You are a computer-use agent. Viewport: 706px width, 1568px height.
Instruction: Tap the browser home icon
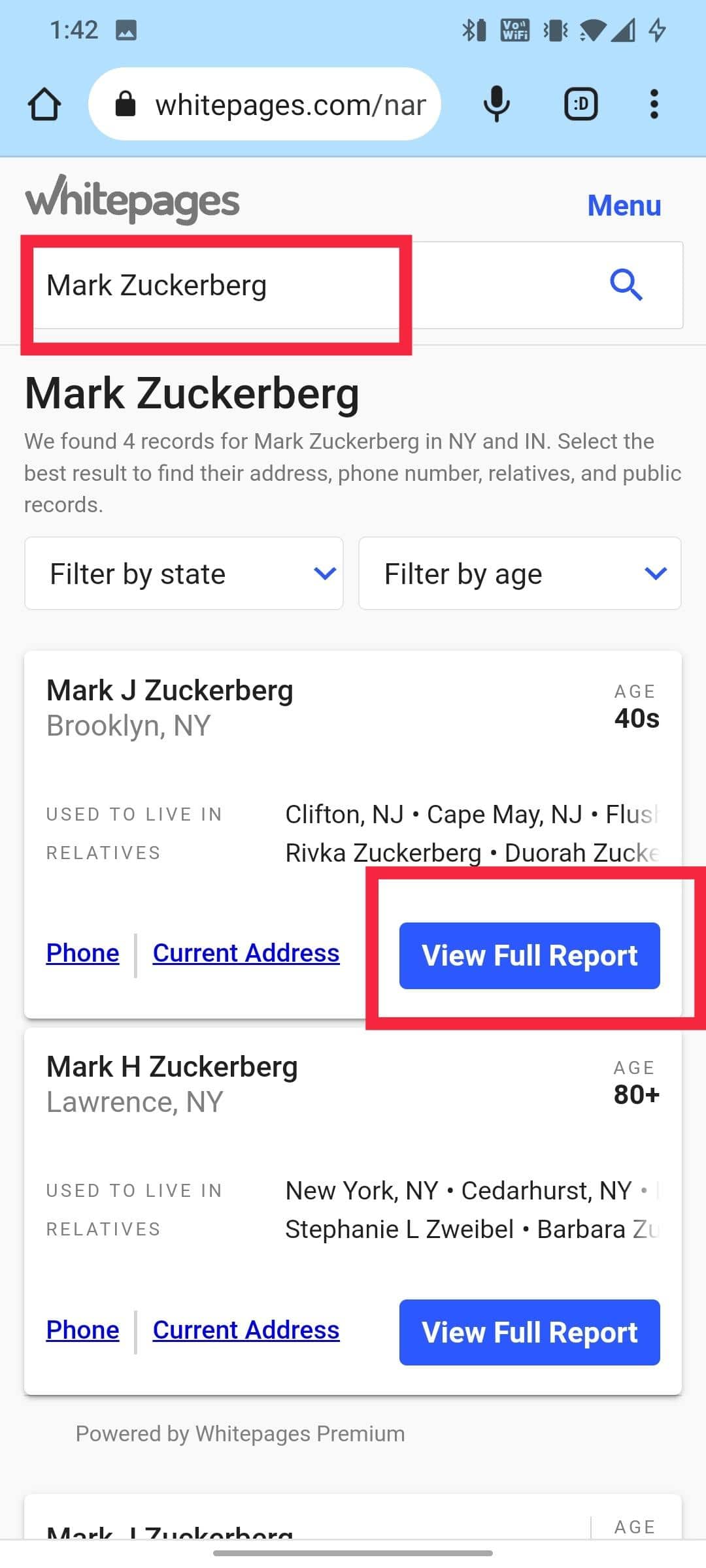[44, 105]
